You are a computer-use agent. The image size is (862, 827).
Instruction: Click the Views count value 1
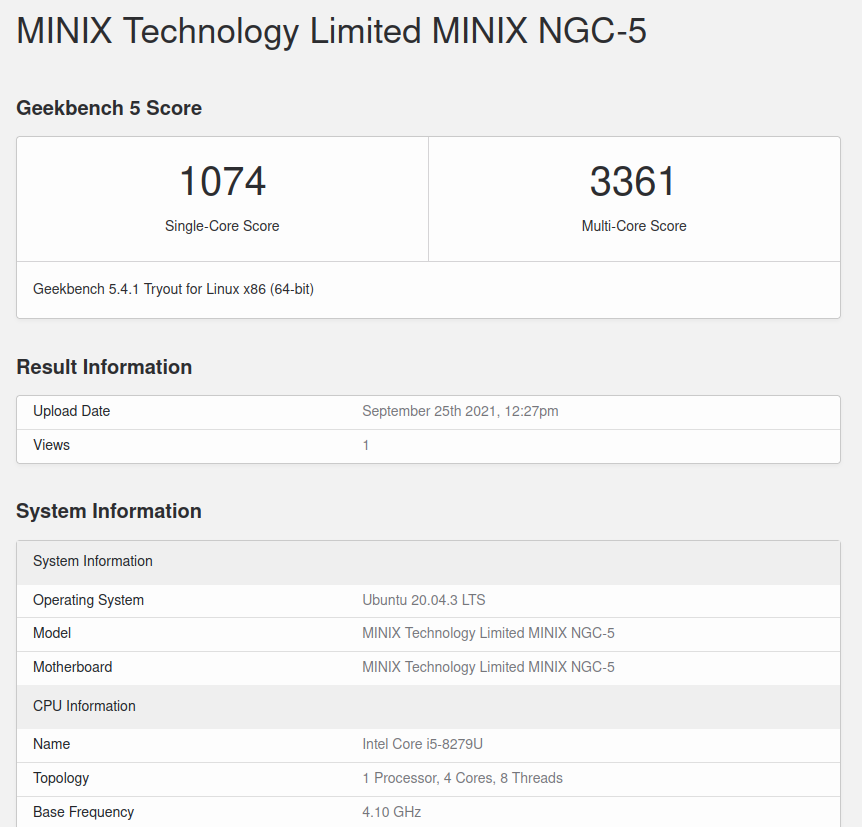point(366,445)
